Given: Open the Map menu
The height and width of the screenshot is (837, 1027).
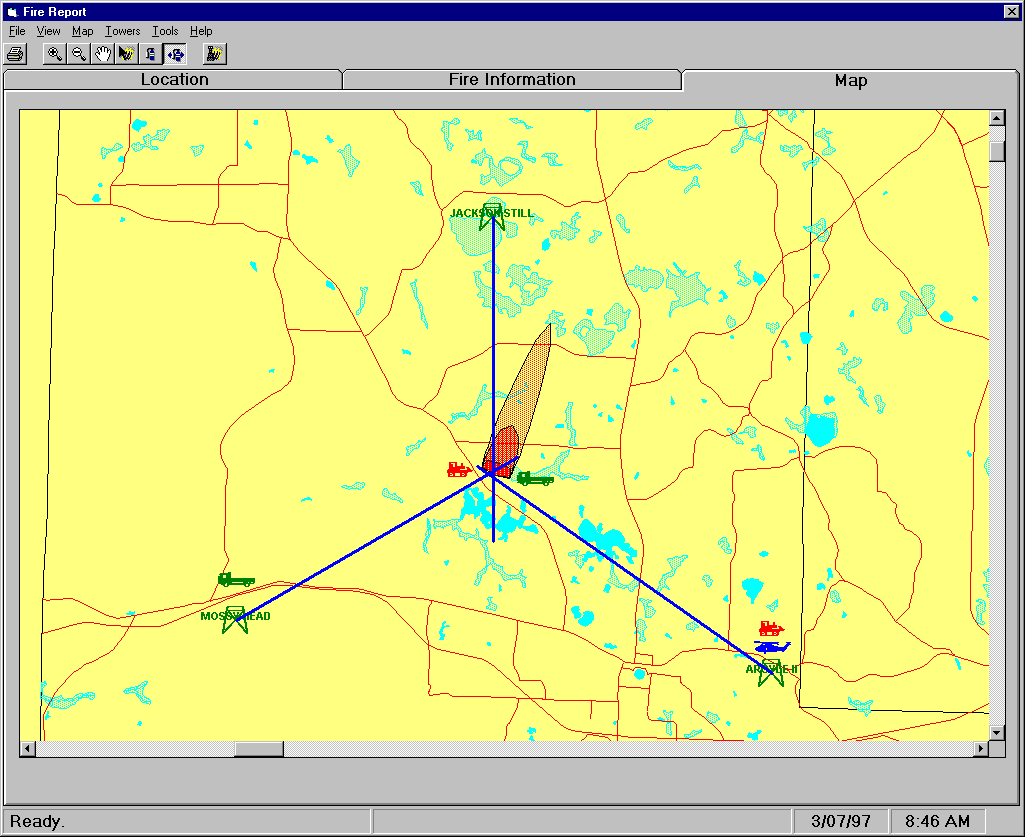Looking at the screenshot, I should click(83, 31).
